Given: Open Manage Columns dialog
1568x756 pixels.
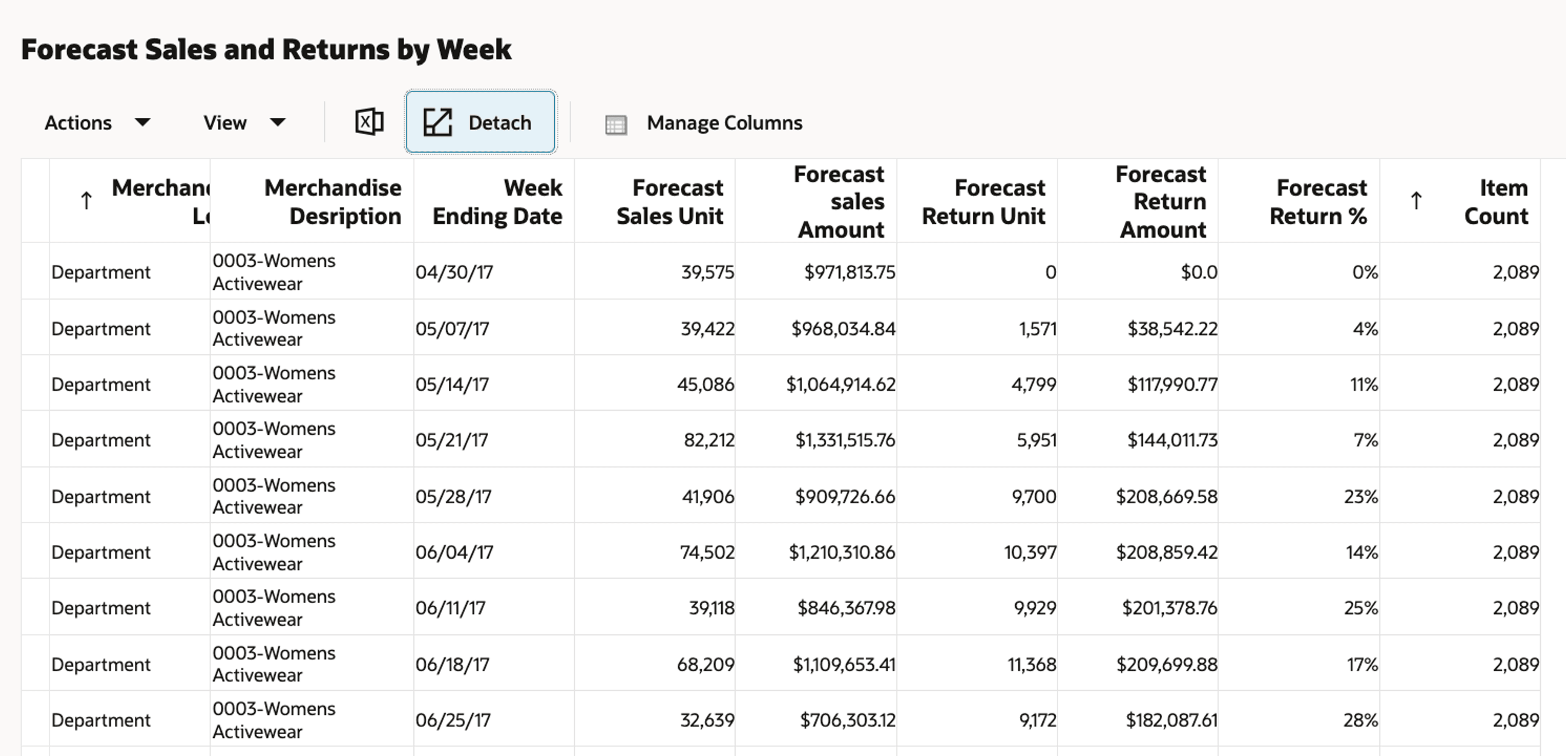Looking at the screenshot, I should [x=724, y=123].
